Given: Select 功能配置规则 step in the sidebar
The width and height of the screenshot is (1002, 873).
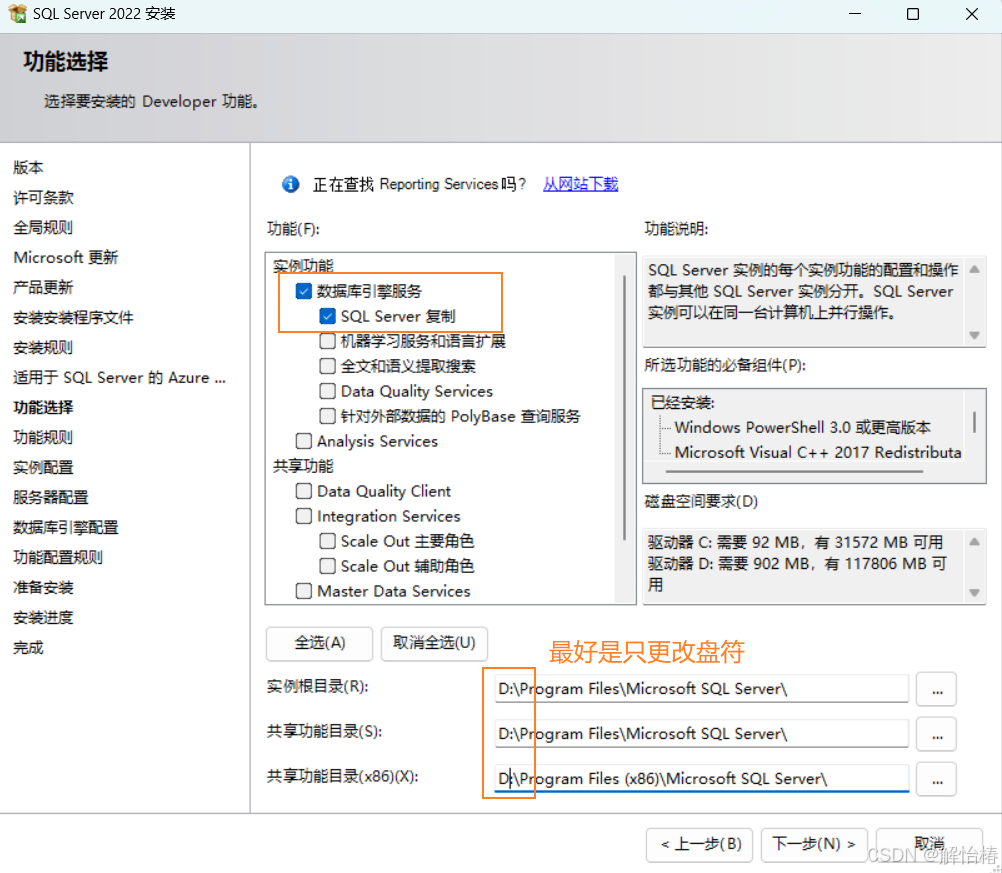Looking at the screenshot, I should (x=58, y=558).
